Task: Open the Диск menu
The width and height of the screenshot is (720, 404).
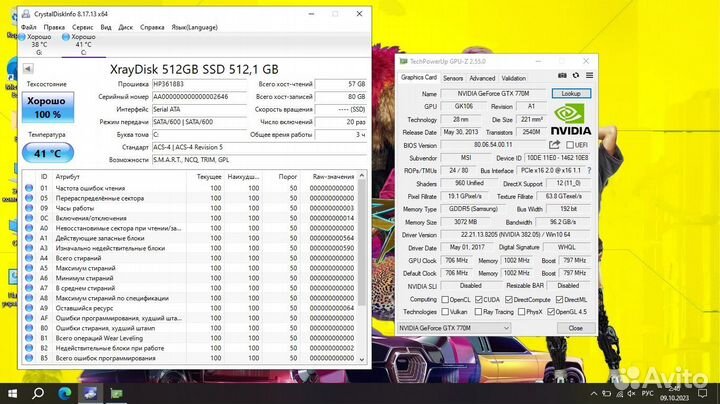Action: pyautogui.click(x=125, y=27)
